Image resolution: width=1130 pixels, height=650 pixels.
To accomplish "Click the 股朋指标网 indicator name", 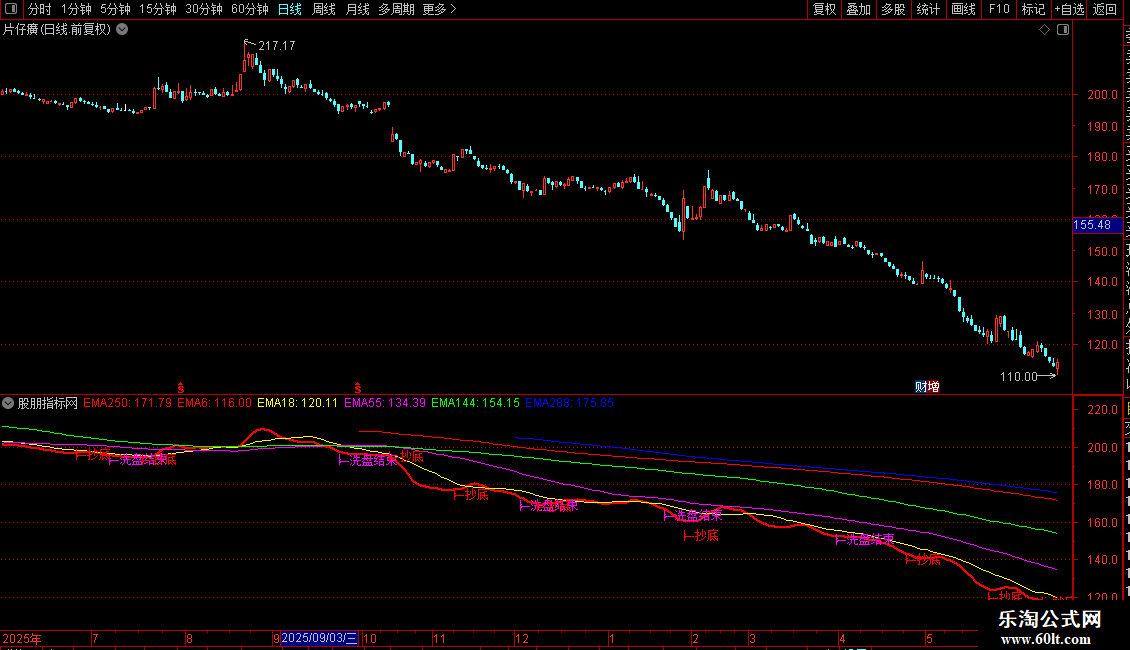I will [x=48, y=403].
